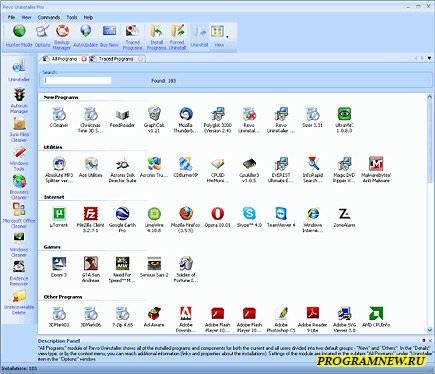The width and height of the screenshot is (435, 374).
Task: Select the Malwarebytes' Anti-Malware icon
Action: [376, 170]
